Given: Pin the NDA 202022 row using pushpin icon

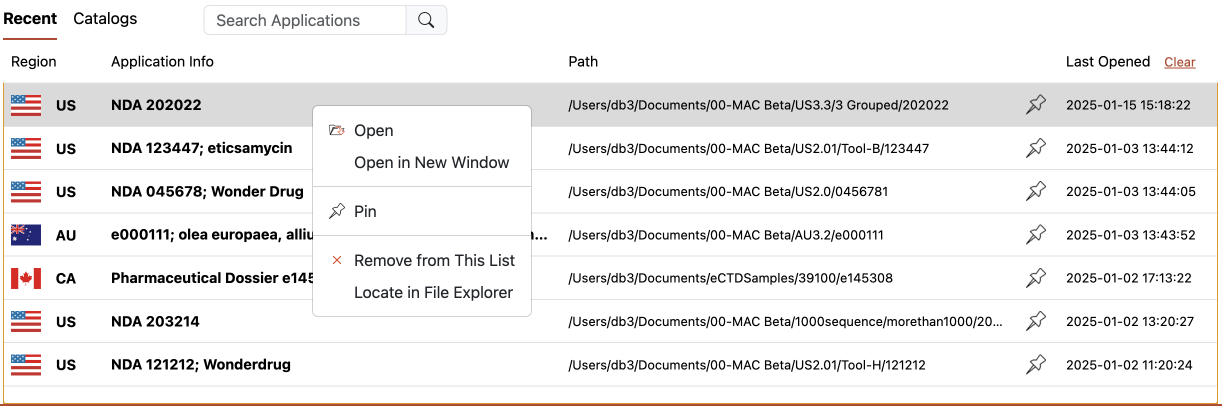Looking at the screenshot, I should click(x=1036, y=105).
